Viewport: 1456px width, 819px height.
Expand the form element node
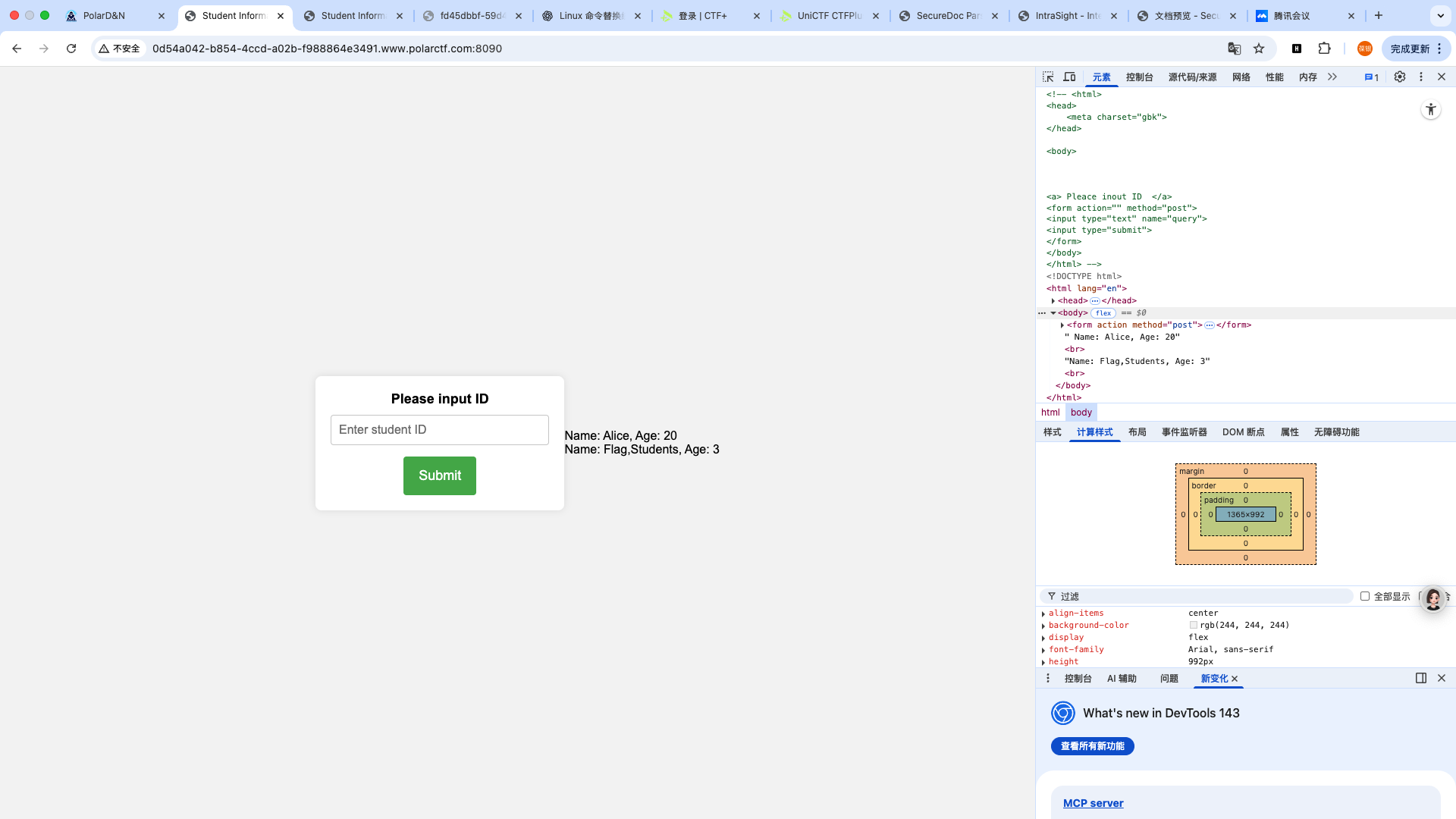1062,325
